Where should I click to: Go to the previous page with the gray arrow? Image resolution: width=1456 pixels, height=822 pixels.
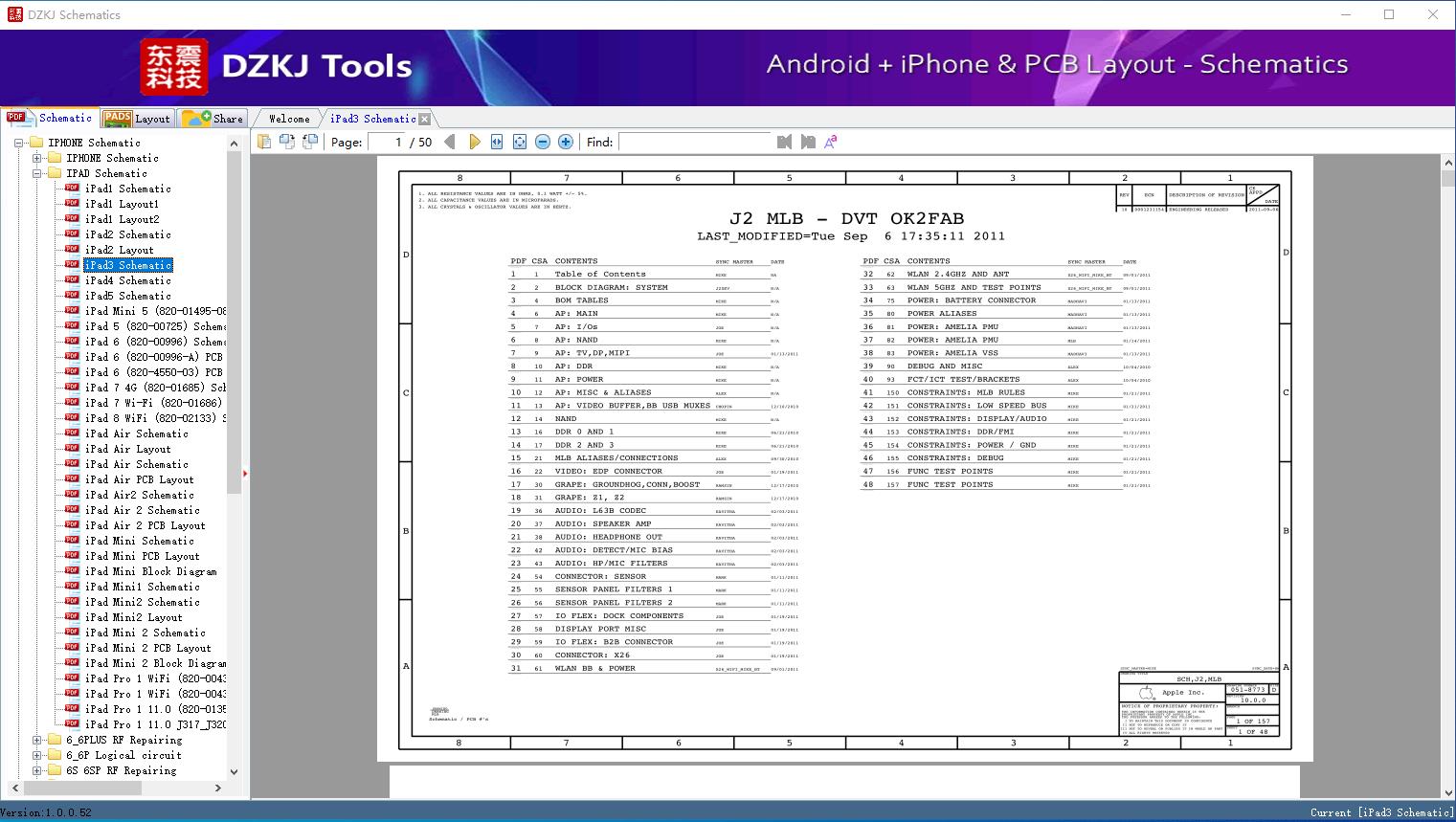point(450,142)
